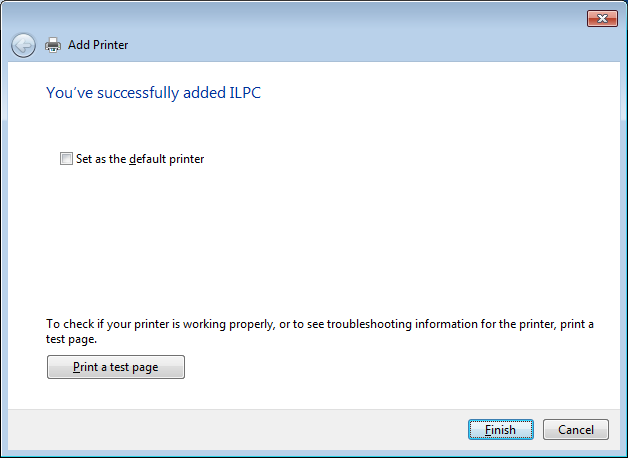Click the 'You've successfully added ILPC' heading

pos(154,93)
